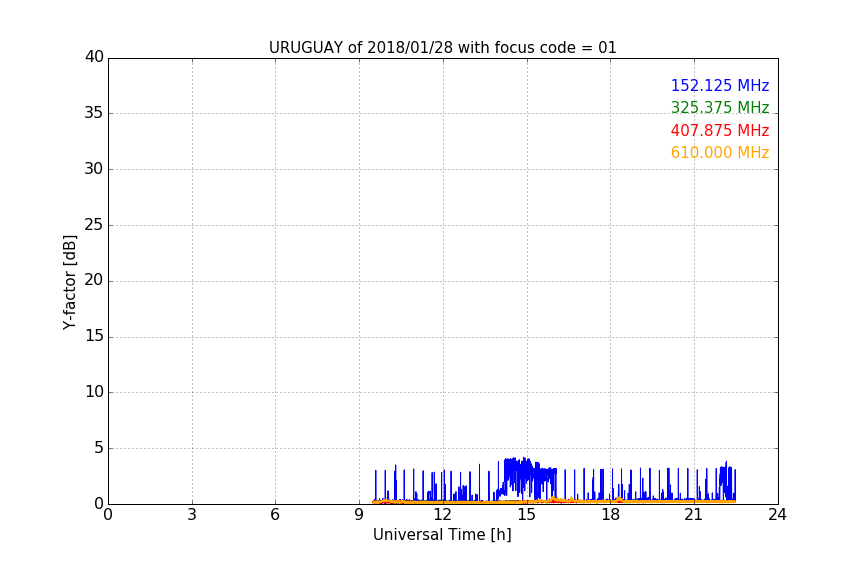Click the x-axis tick label '3'

tap(192, 515)
